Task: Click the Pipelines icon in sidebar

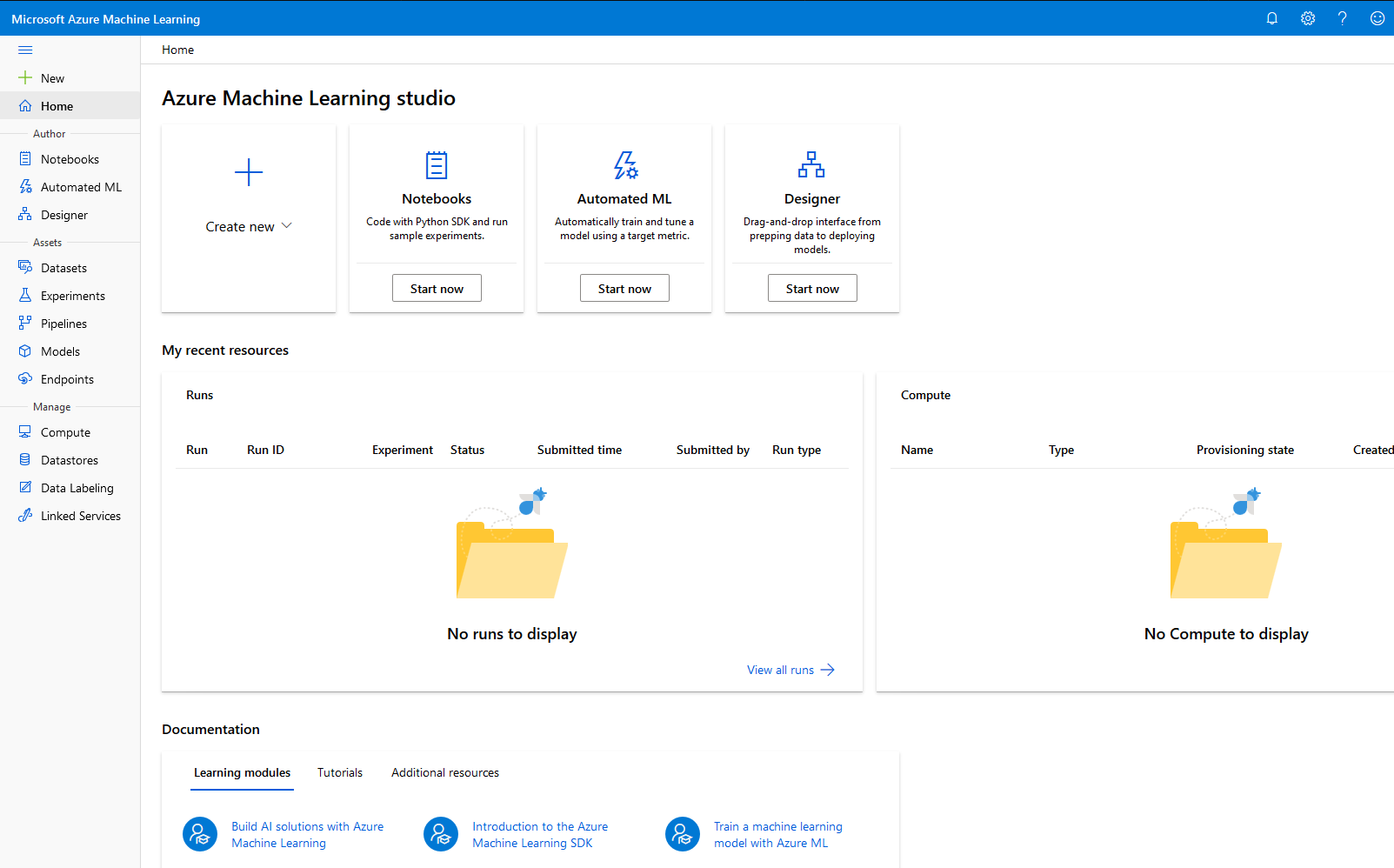Action: click(25, 324)
